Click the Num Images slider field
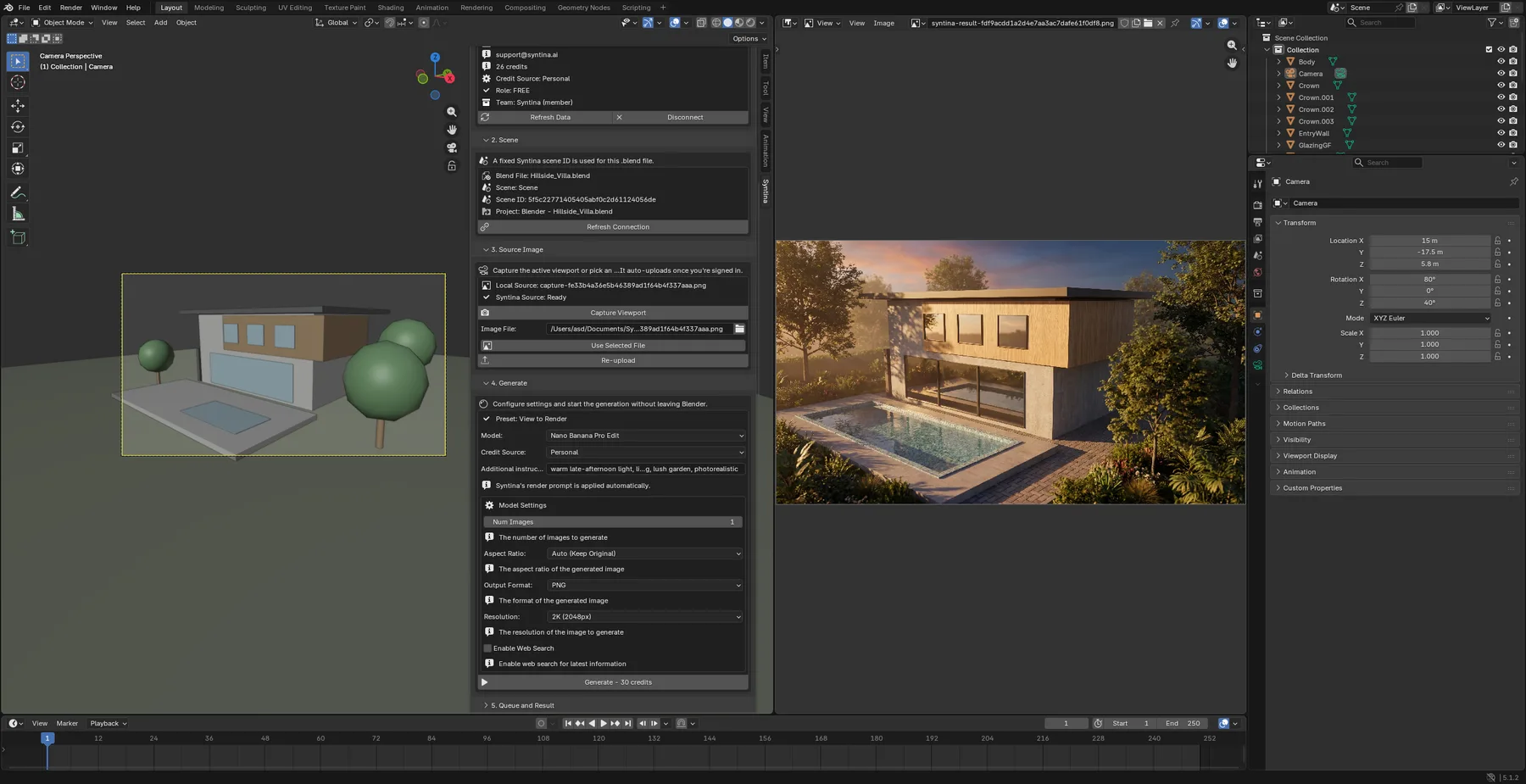The width and height of the screenshot is (1526, 784). (613, 522)
